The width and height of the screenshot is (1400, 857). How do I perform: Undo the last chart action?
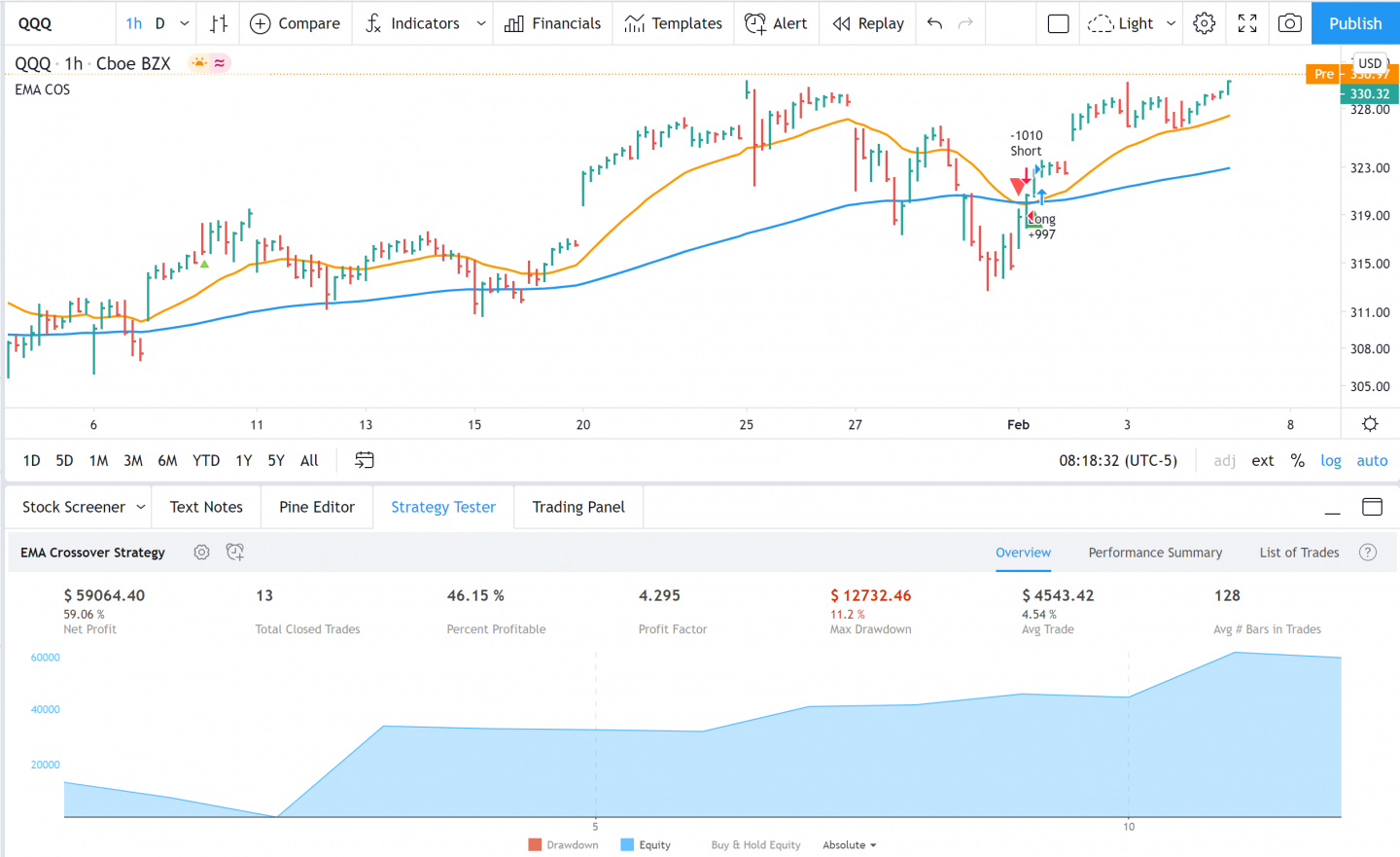934,23
